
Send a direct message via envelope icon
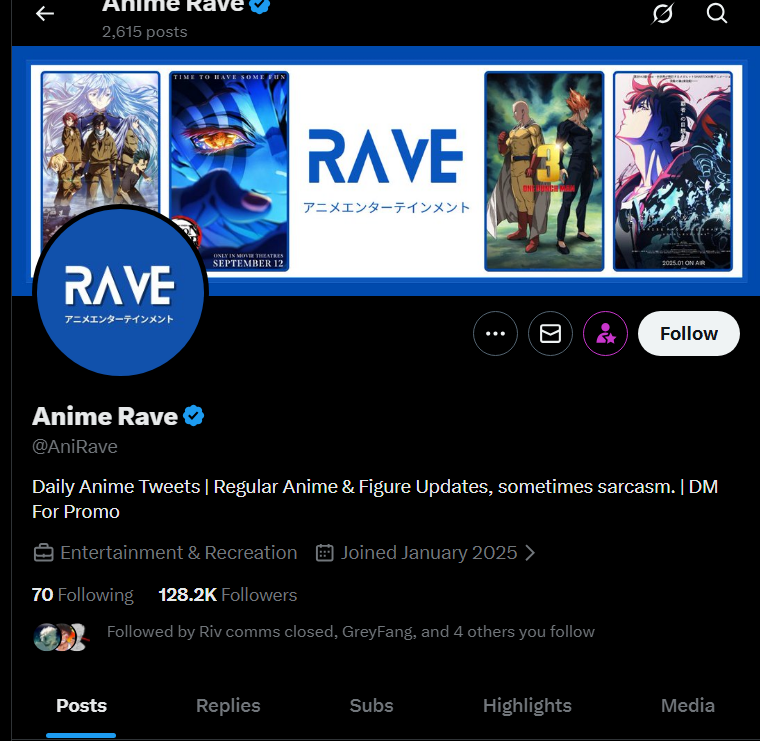click(x=550, y=333)
